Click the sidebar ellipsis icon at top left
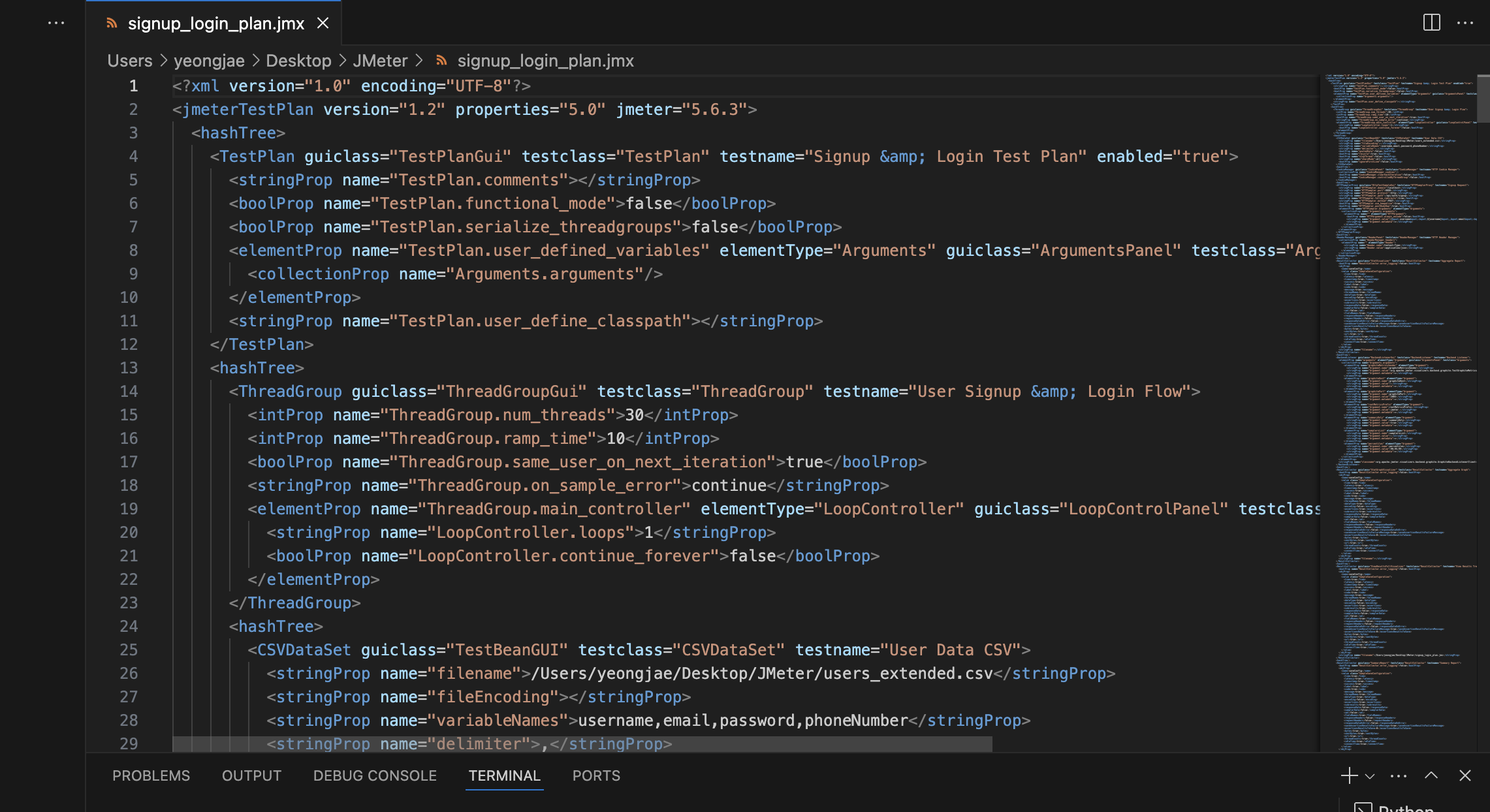This screenshot has height=812, width=1490. pos(56,23)
